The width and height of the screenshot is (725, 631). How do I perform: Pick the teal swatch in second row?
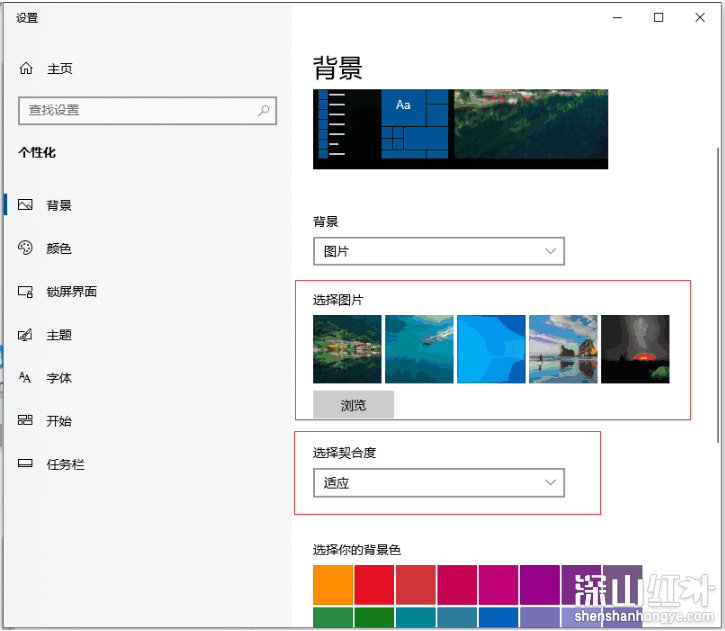point(416,617)
